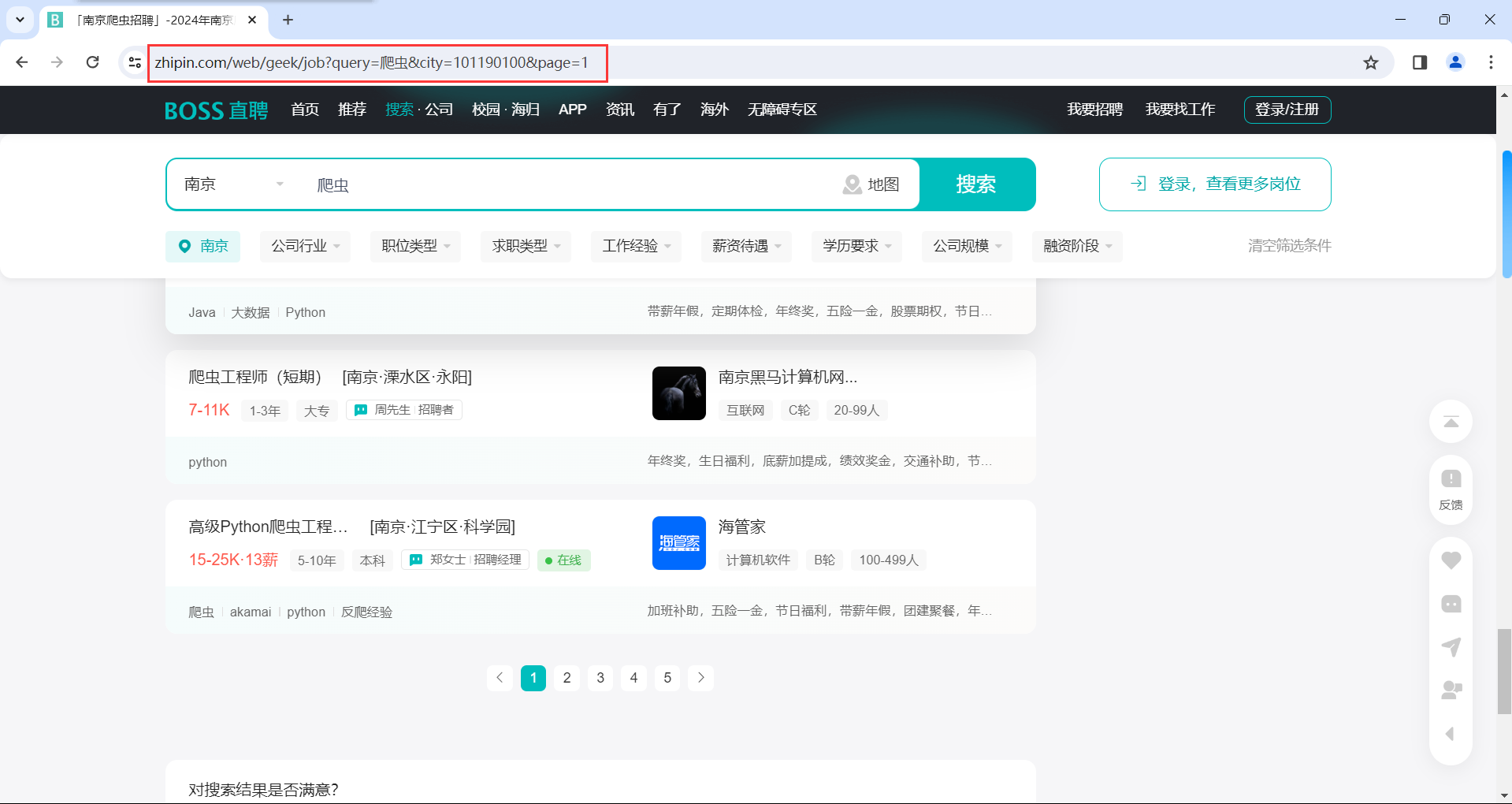The width and height of the screenshot is (1512, 804).
Task: Expand 工作经验 filter
Action: coord(637,246)
